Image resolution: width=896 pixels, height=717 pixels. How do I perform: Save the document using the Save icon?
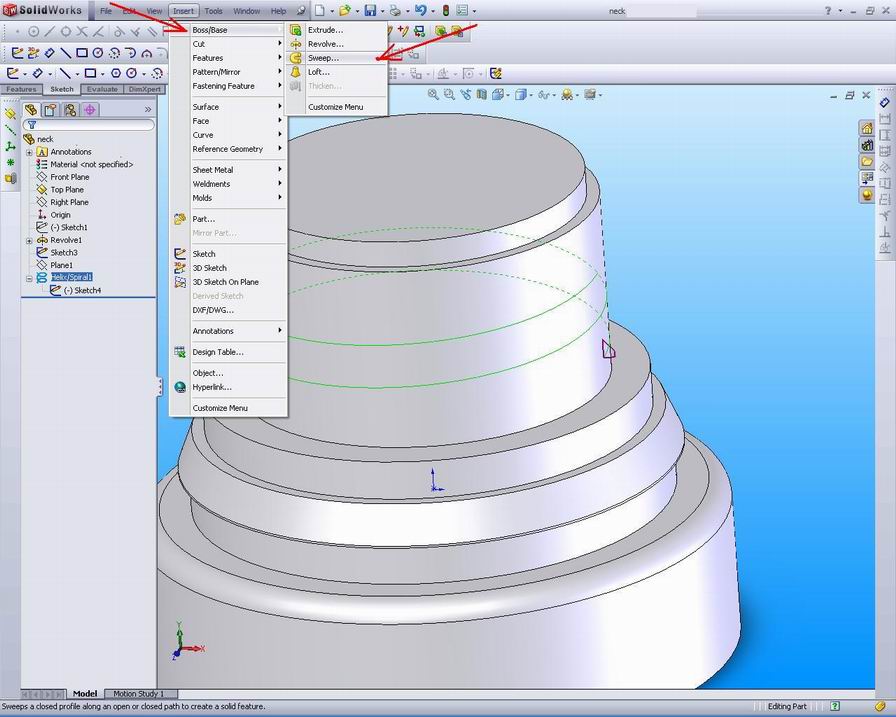(x=371, y=11)
